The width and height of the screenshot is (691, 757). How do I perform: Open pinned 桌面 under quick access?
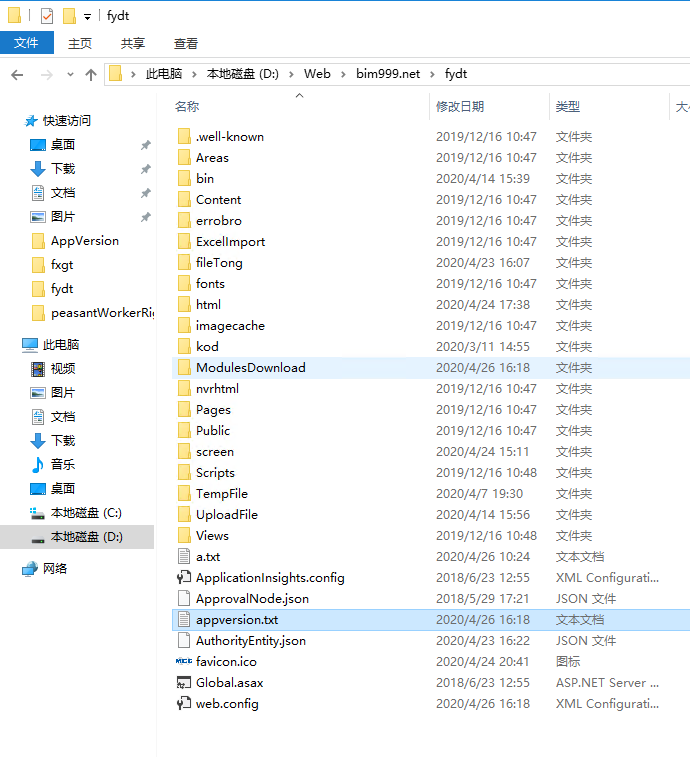point(63,145)
